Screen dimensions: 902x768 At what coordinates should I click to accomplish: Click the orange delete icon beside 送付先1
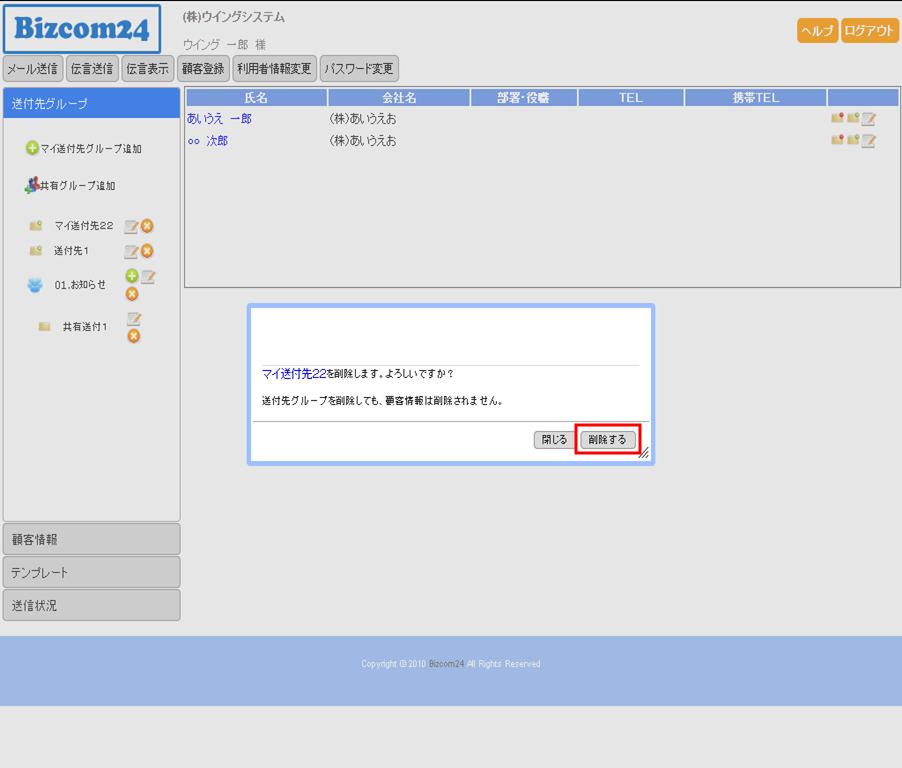pos(147,251)
